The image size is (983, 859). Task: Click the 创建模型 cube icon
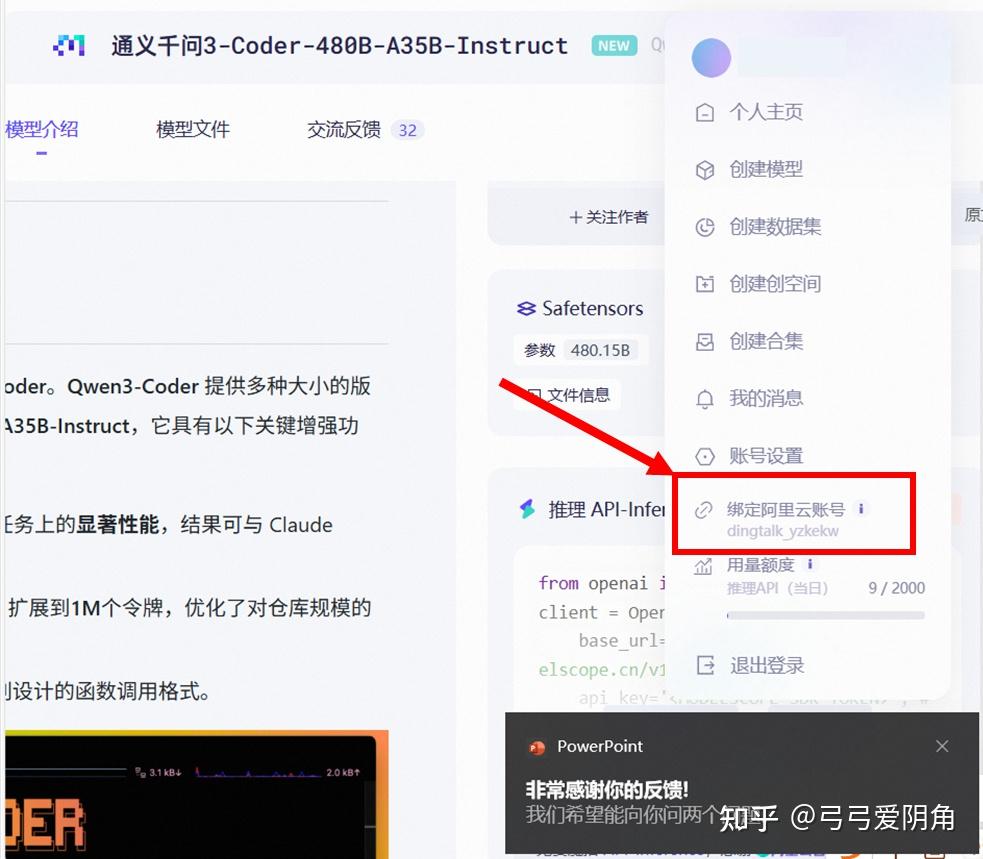tap(706, 169)
